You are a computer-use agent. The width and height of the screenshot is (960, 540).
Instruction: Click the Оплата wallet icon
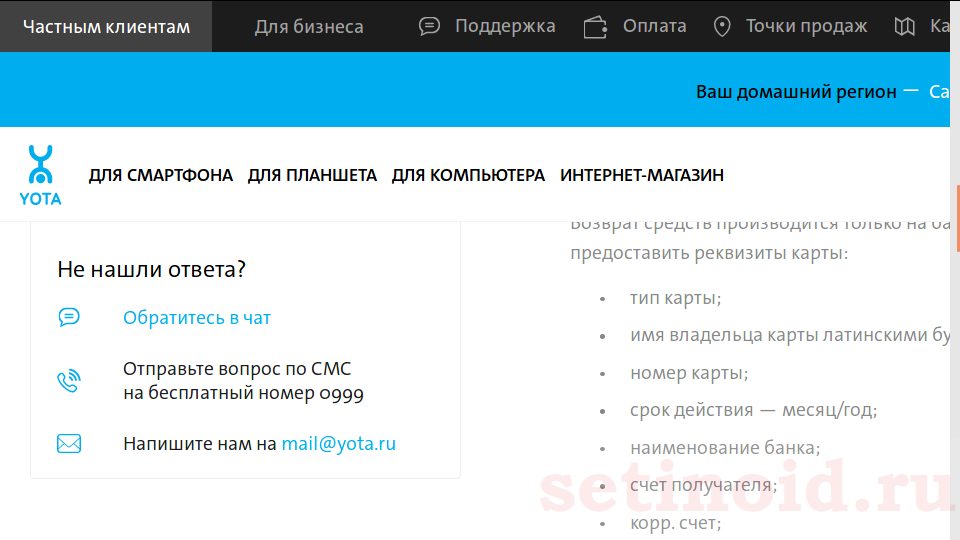pyautogui.click(x=595, y=27)
